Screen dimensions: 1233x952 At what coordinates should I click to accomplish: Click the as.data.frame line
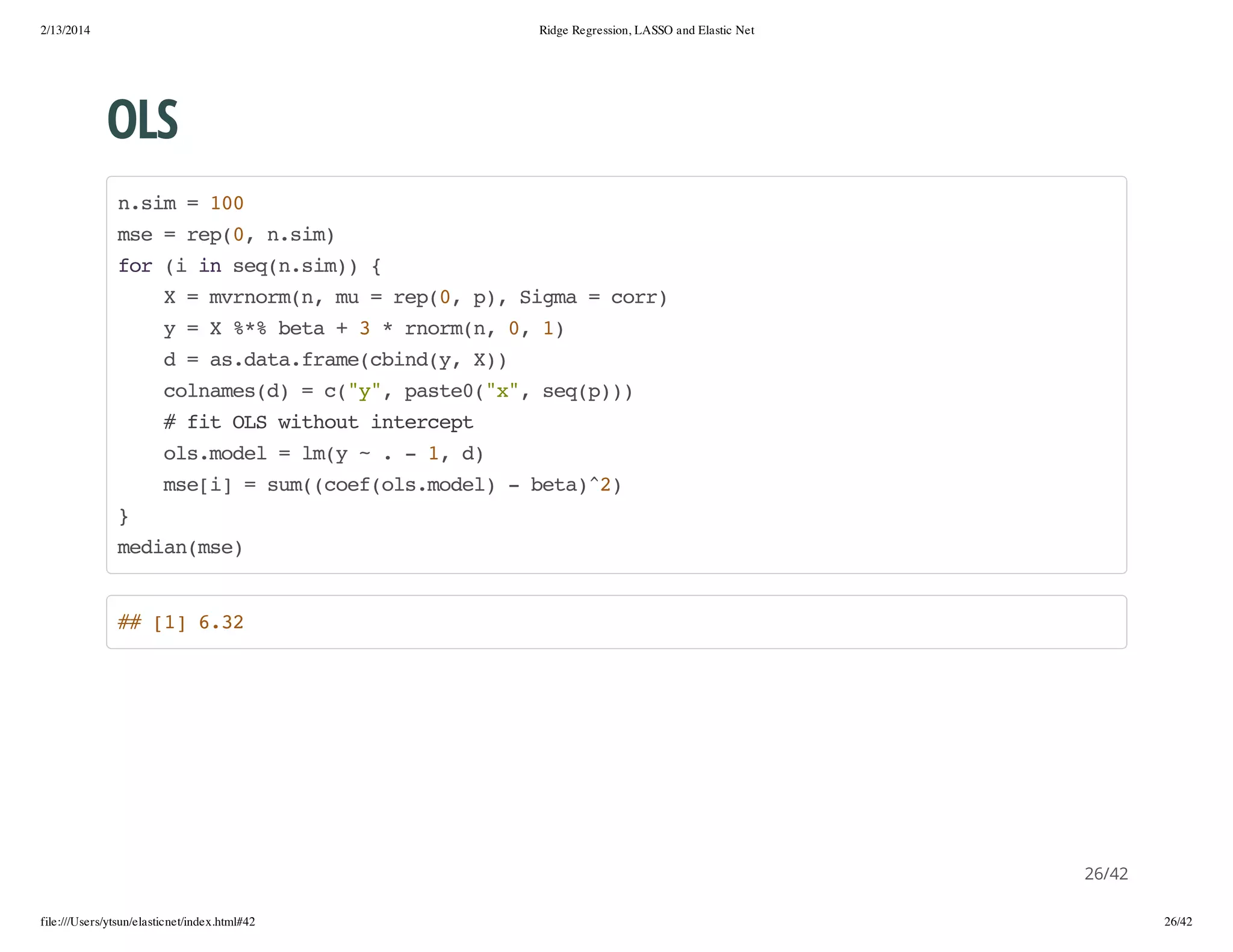pyautogui.click(x=335, y=360)
